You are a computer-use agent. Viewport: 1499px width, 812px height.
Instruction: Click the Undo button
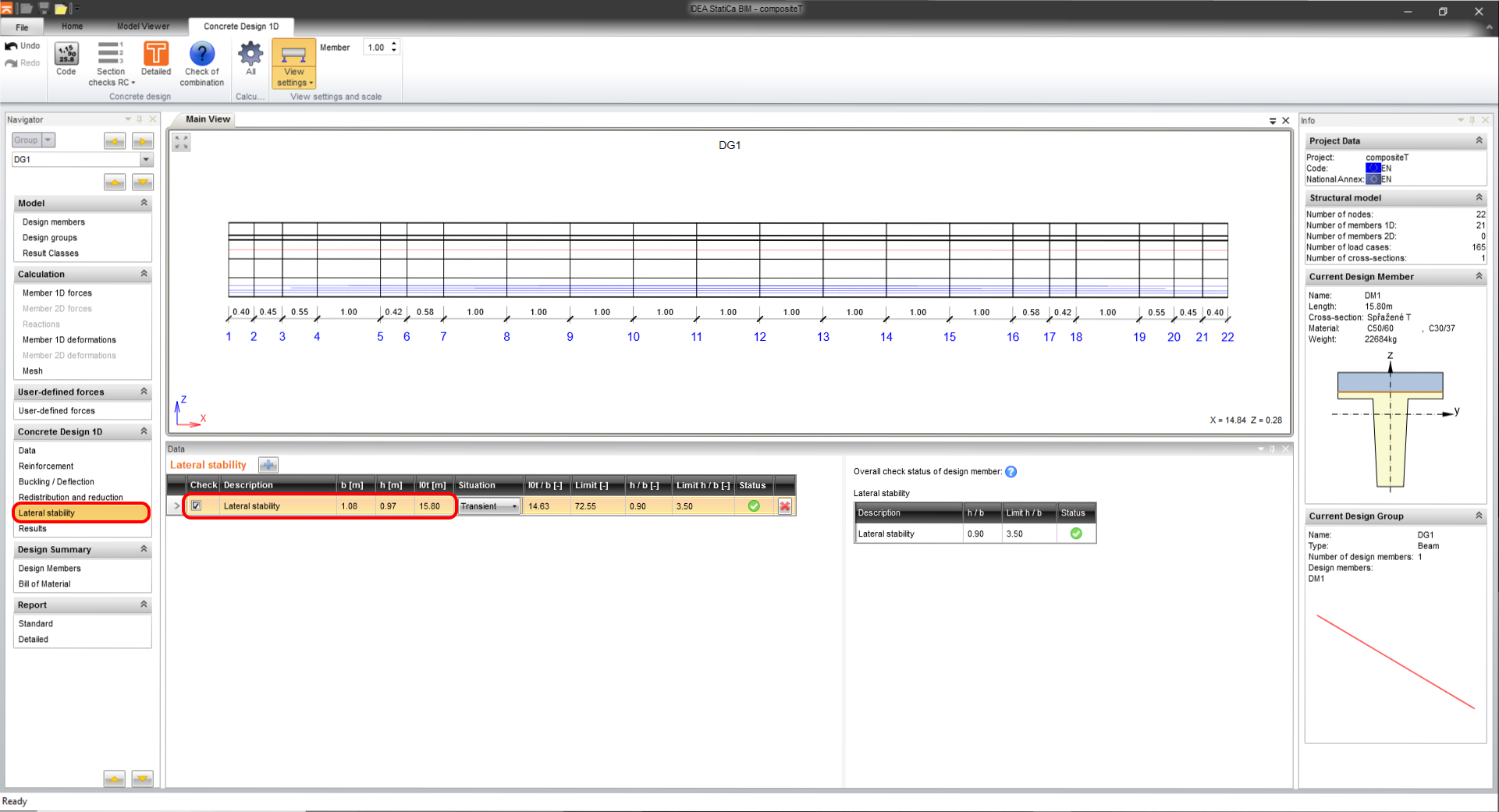[23, 46]
